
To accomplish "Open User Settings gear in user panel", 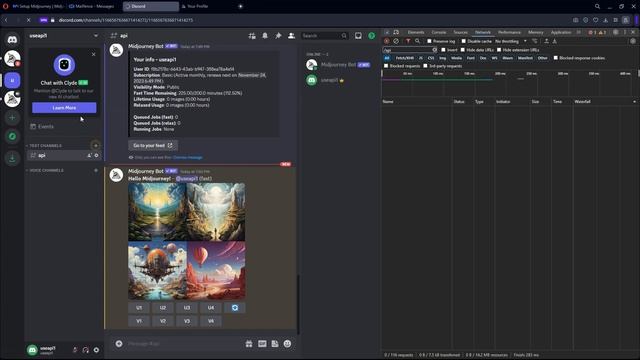I will (96, 350).
